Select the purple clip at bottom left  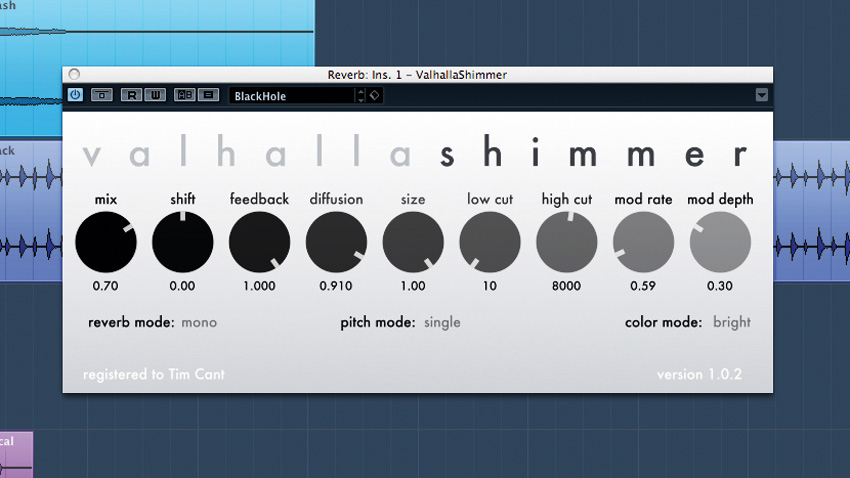(16, 455)
